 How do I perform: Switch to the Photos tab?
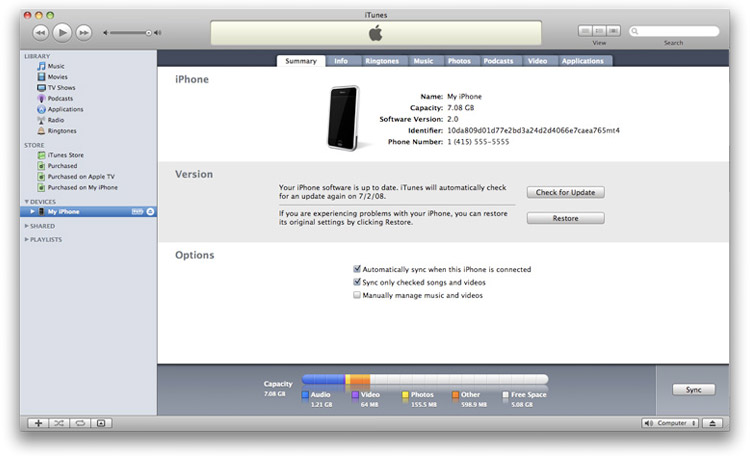459,61
